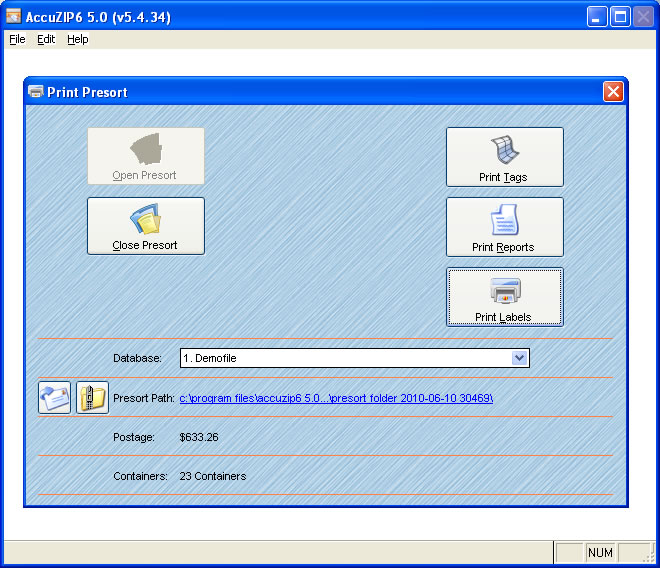
Task: Click the envelope mail icon beside Presort Path
Action: point(54,397)
